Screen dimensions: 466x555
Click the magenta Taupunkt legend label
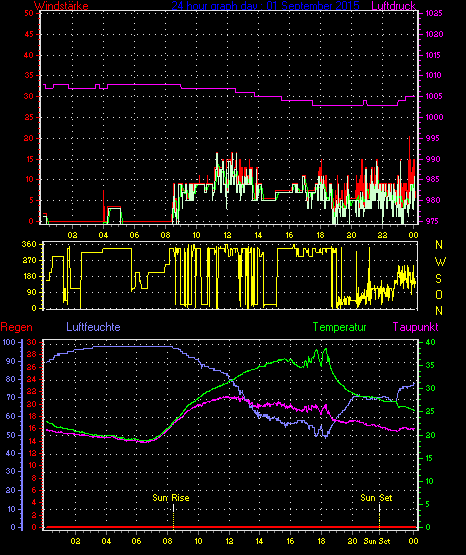point(415,327)
